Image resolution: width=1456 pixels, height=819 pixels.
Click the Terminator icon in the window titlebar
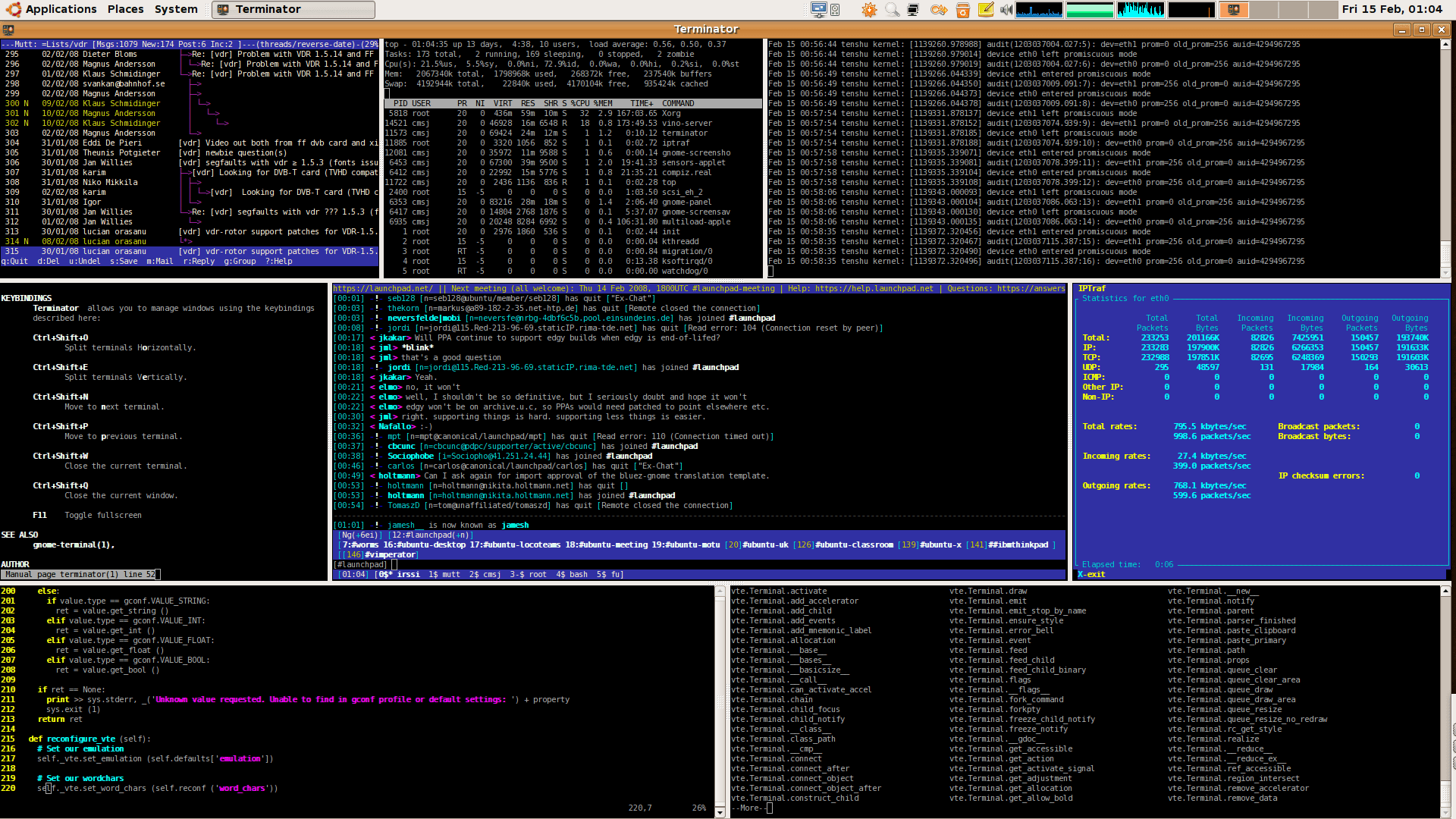pos(8,29)
